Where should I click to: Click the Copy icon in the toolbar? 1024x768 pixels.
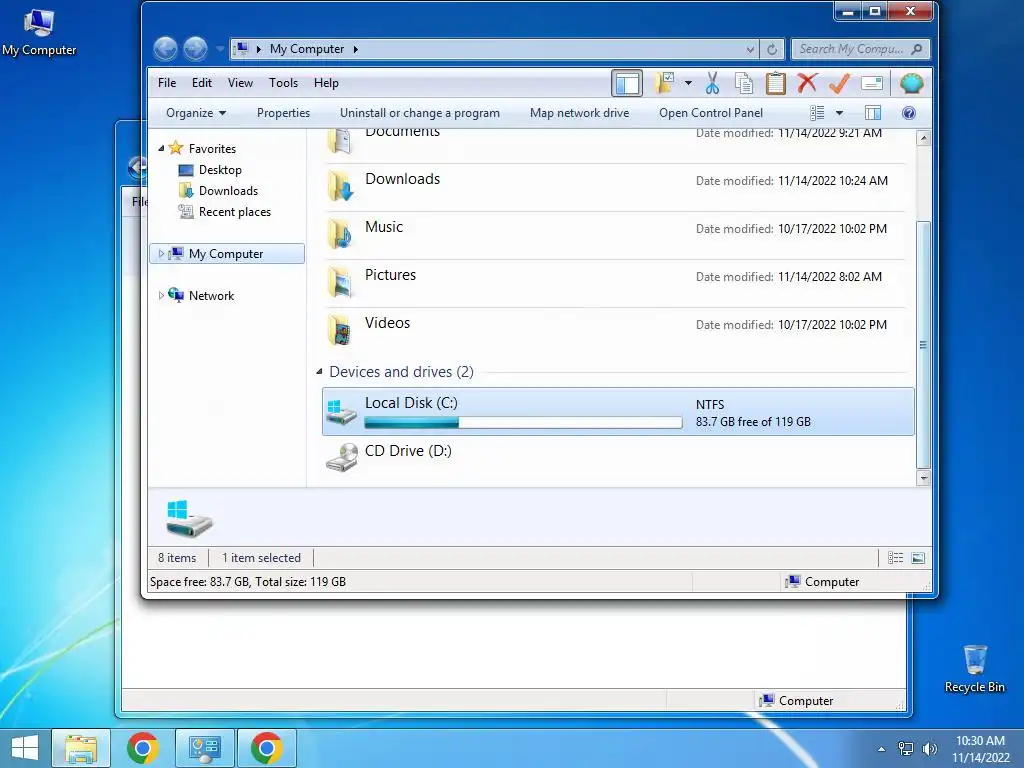coord(744,83)
